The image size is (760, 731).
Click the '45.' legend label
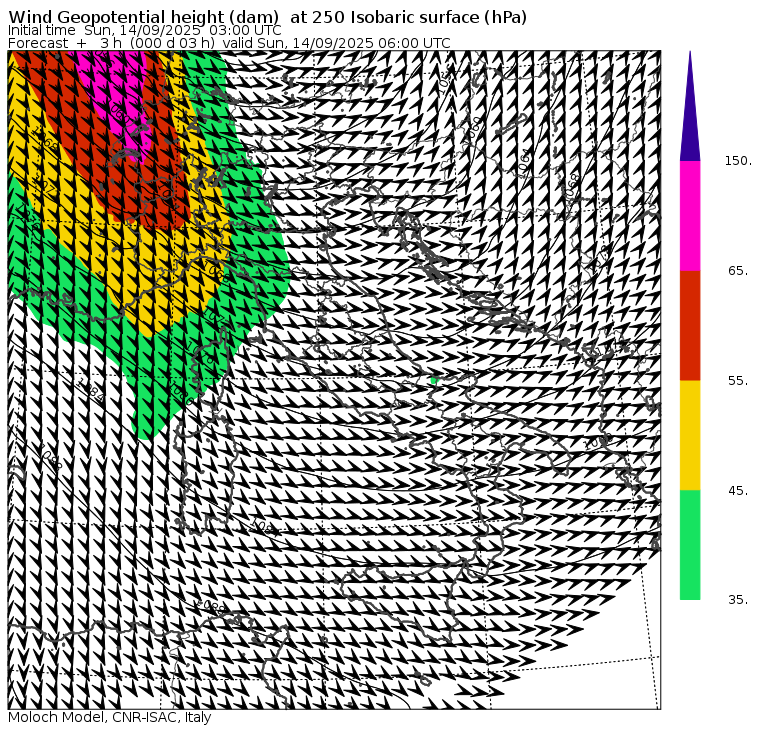click(x=738, y=491)
